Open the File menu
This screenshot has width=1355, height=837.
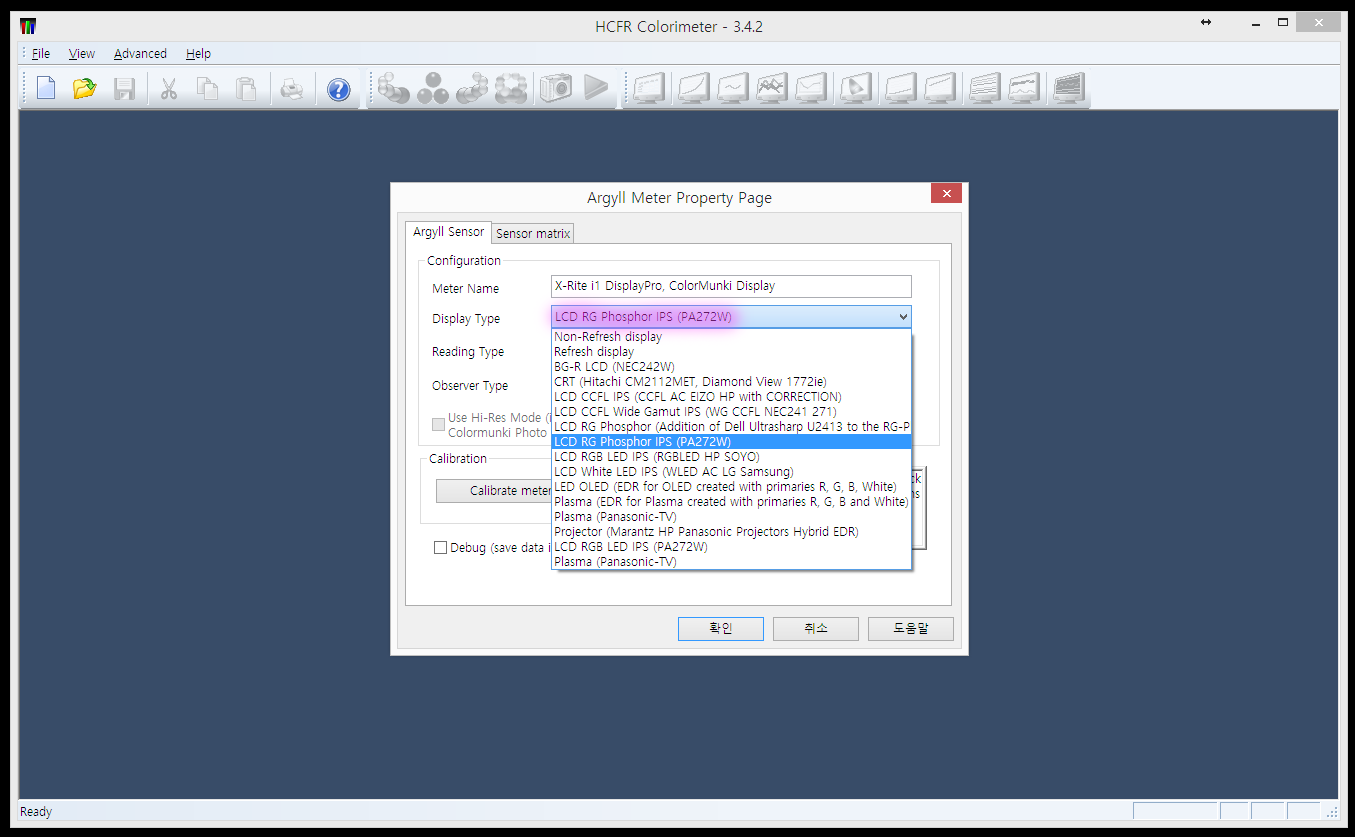[x=41, y=54]
